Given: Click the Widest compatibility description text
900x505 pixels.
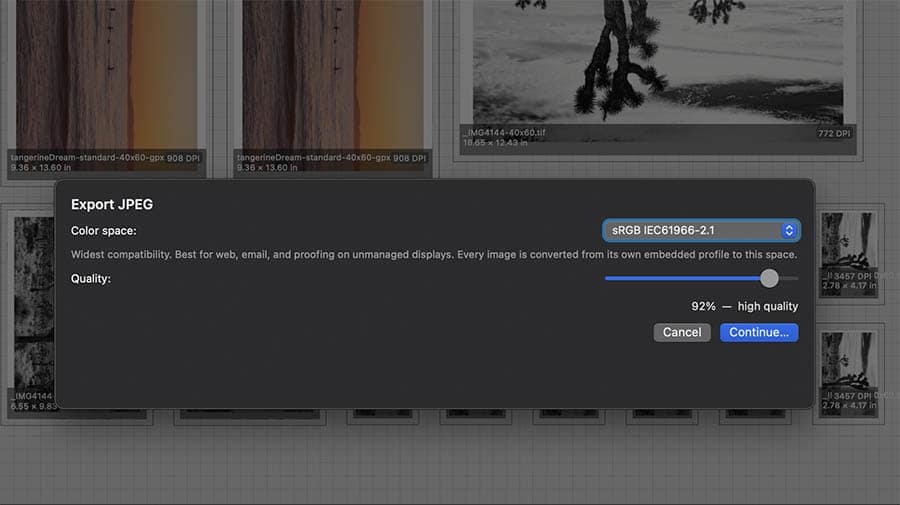Looking at the screenshot, I should [434, 254].
